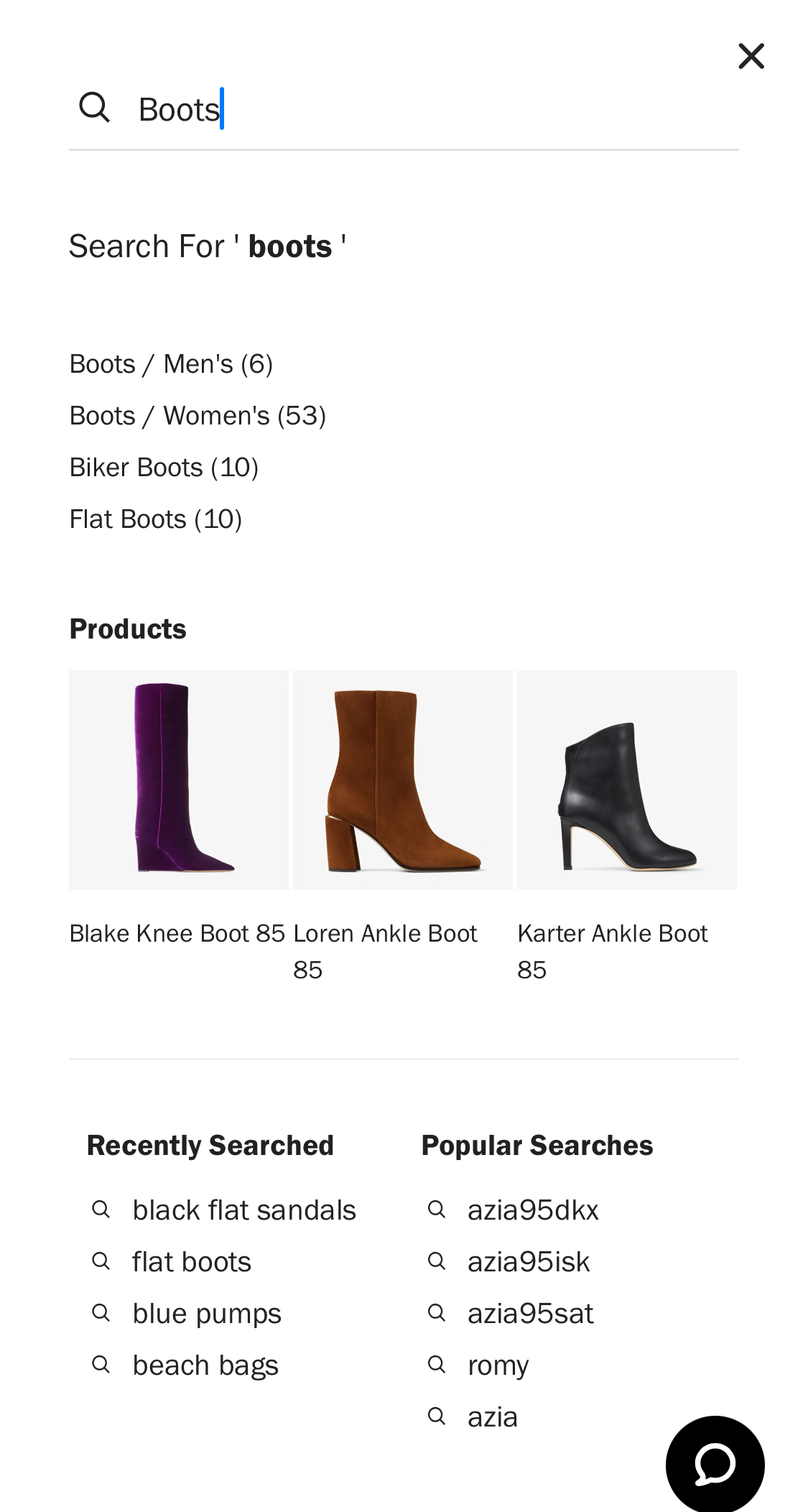
Task: Open Boots / Women's category
Action: pyautogui.click(x=198, y=415)
